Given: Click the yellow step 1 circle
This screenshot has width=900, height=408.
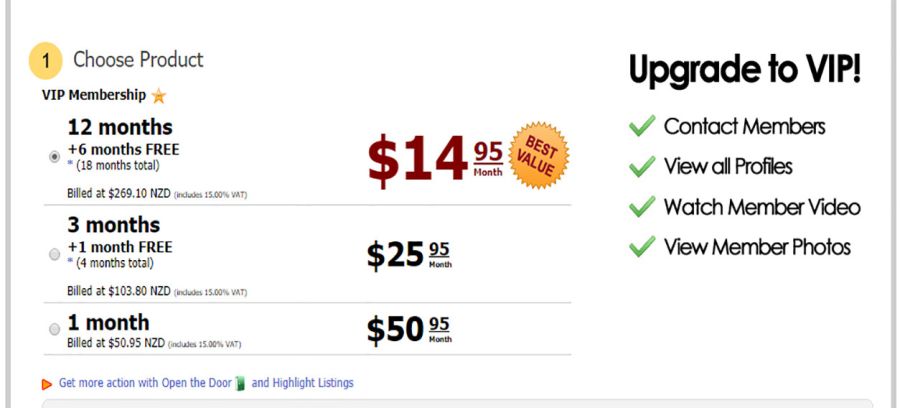Looking at the screenshot, I should pyautogui.click(x=46, y=61).
